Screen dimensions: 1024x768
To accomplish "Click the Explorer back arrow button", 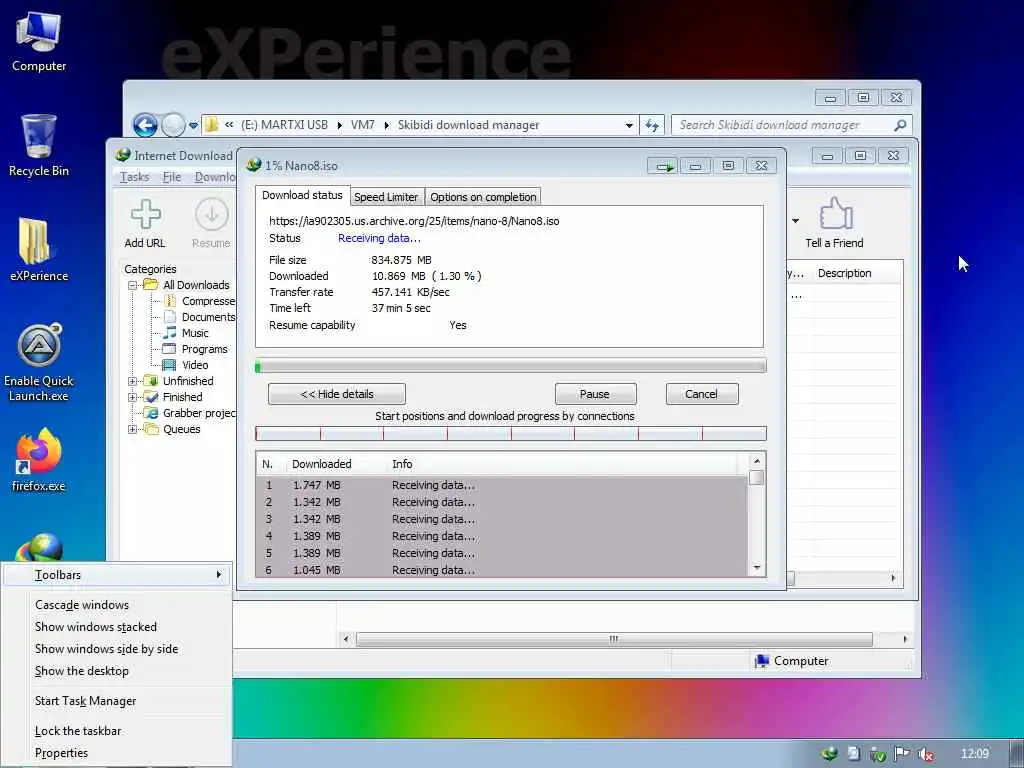I will tap(145, 125).
